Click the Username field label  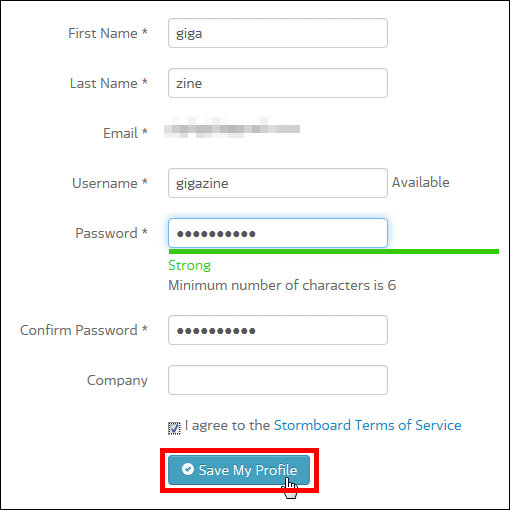tap(110, 183)
